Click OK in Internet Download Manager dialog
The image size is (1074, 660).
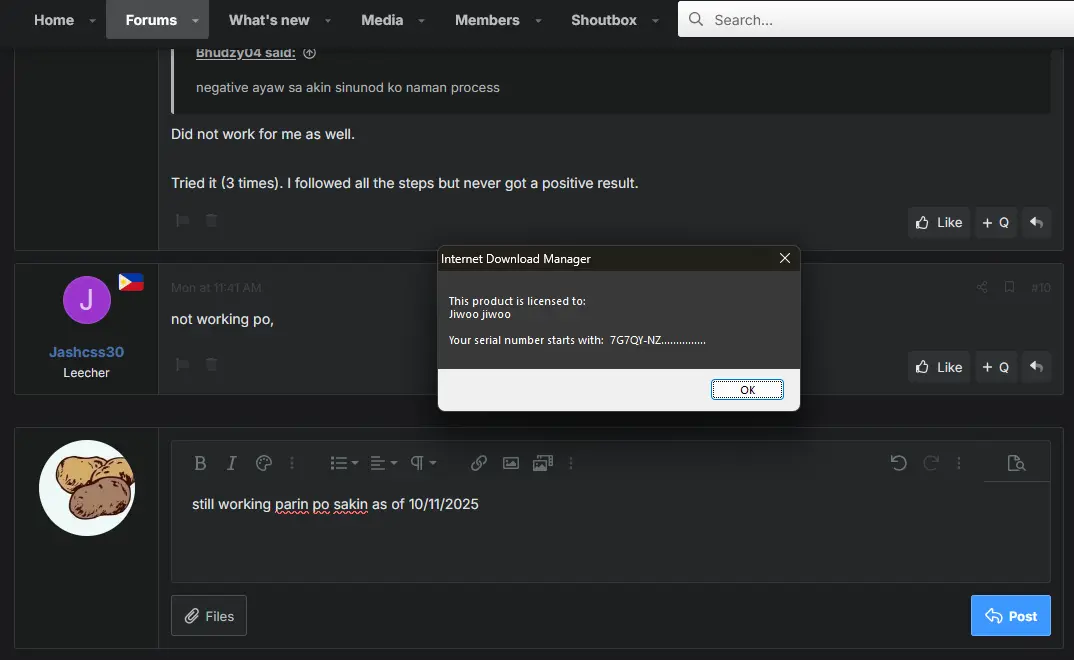tap(747, 390)
